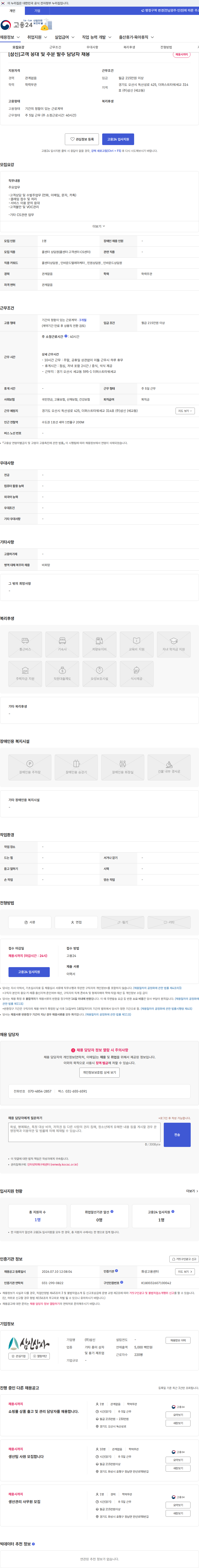Jump to the 근무조건 section tab
The height and width of the screenshot is (1568, 199).
pyautogui.click(x=55, y=47)
